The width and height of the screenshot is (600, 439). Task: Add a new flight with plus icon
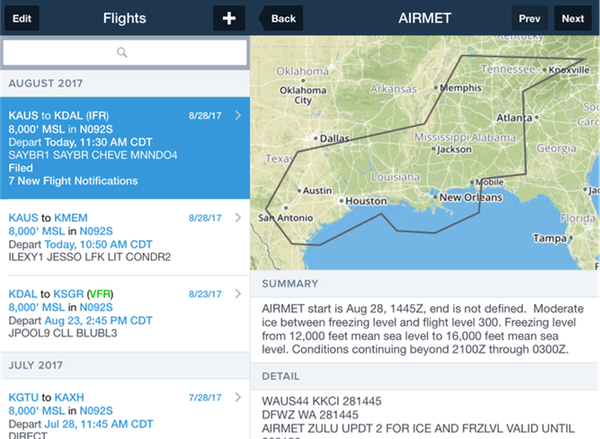coord(229,18)
